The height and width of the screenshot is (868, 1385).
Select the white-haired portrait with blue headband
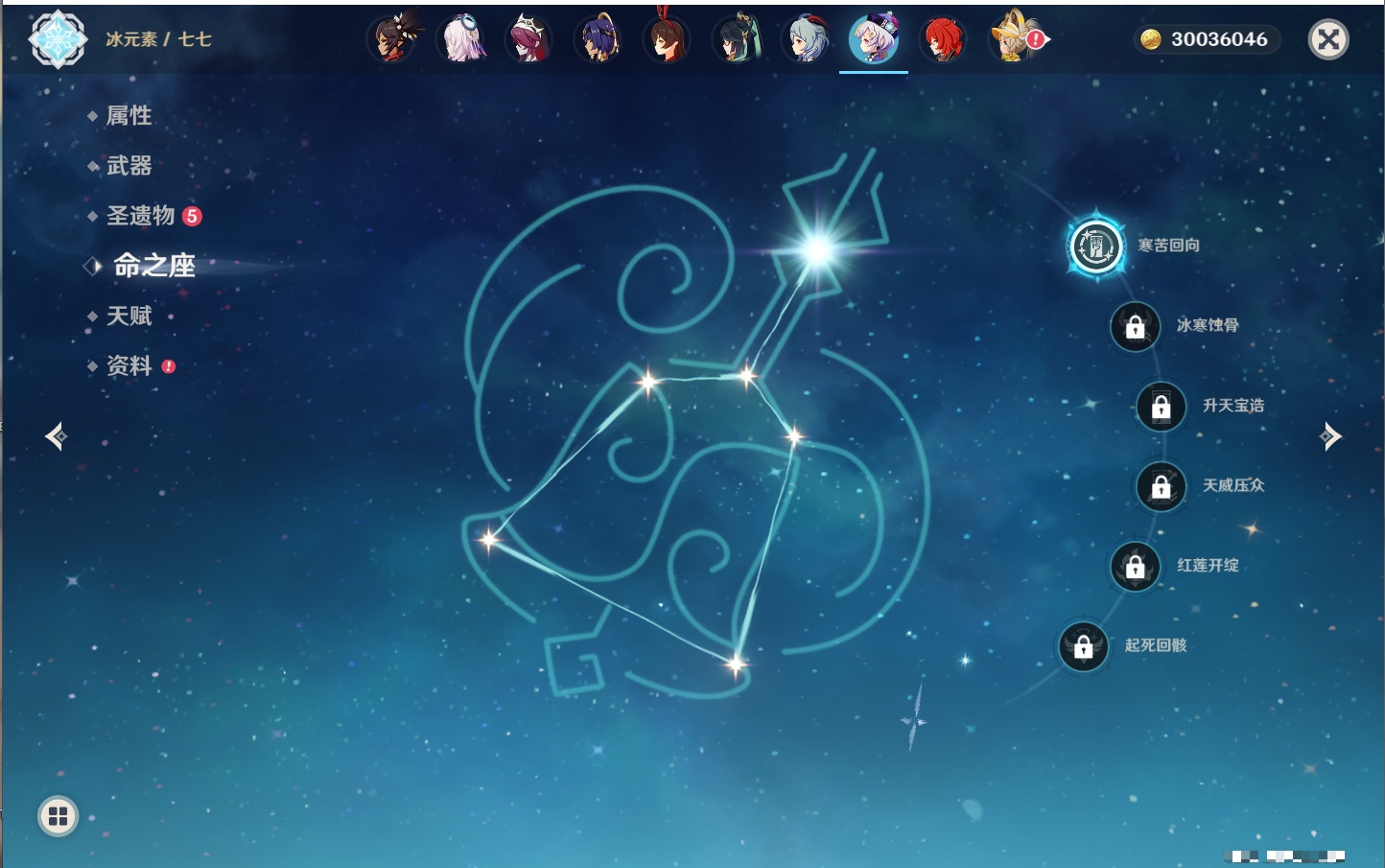(x=461, y=39)
